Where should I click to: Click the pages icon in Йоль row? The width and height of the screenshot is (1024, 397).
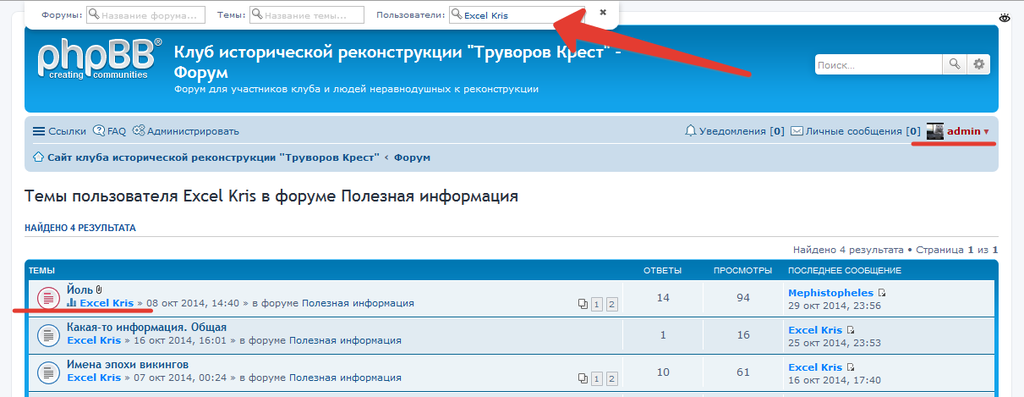coord(583,304)
